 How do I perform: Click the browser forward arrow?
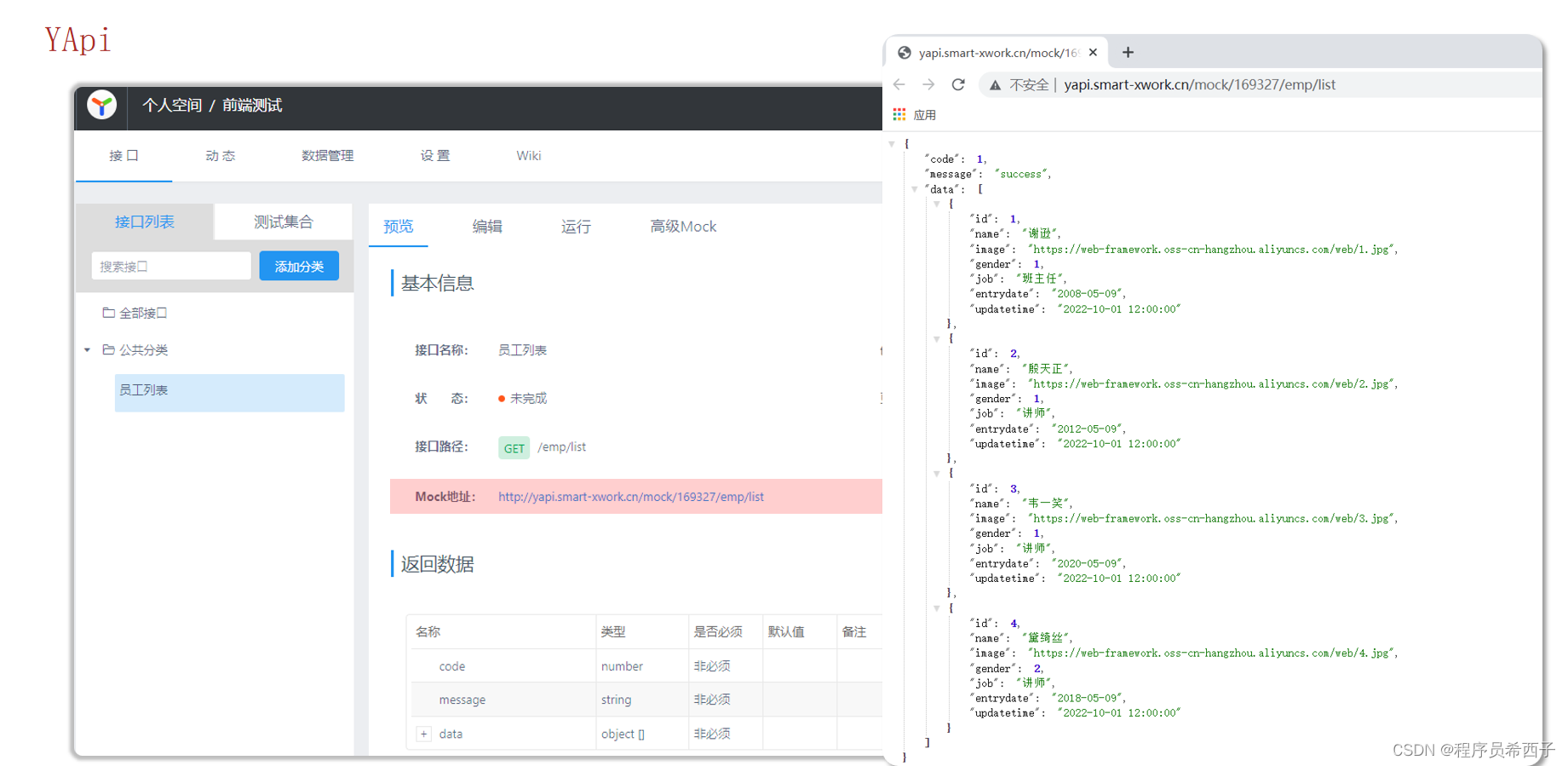[928, 84]
